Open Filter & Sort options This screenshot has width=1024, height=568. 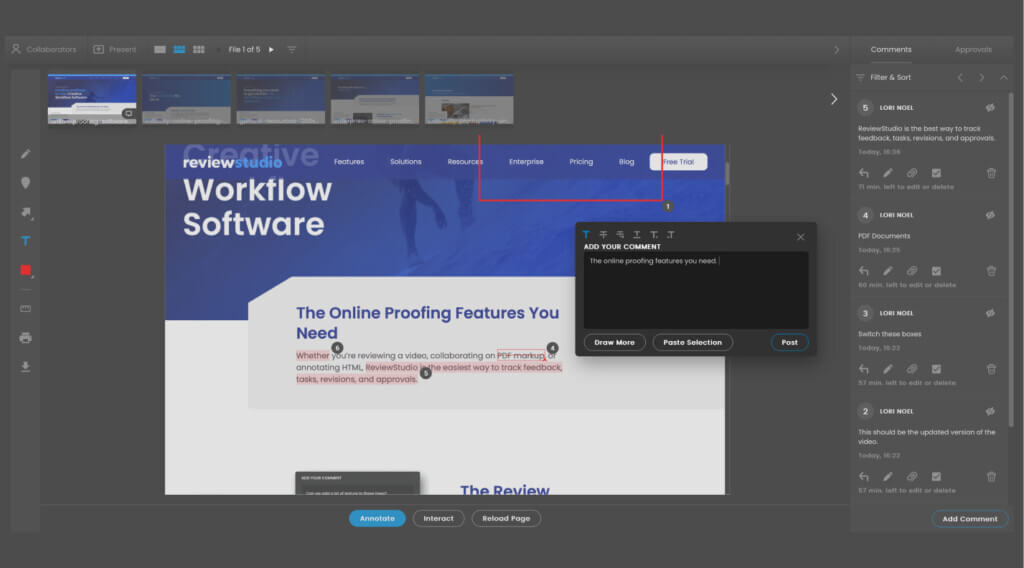click(884, 77)
